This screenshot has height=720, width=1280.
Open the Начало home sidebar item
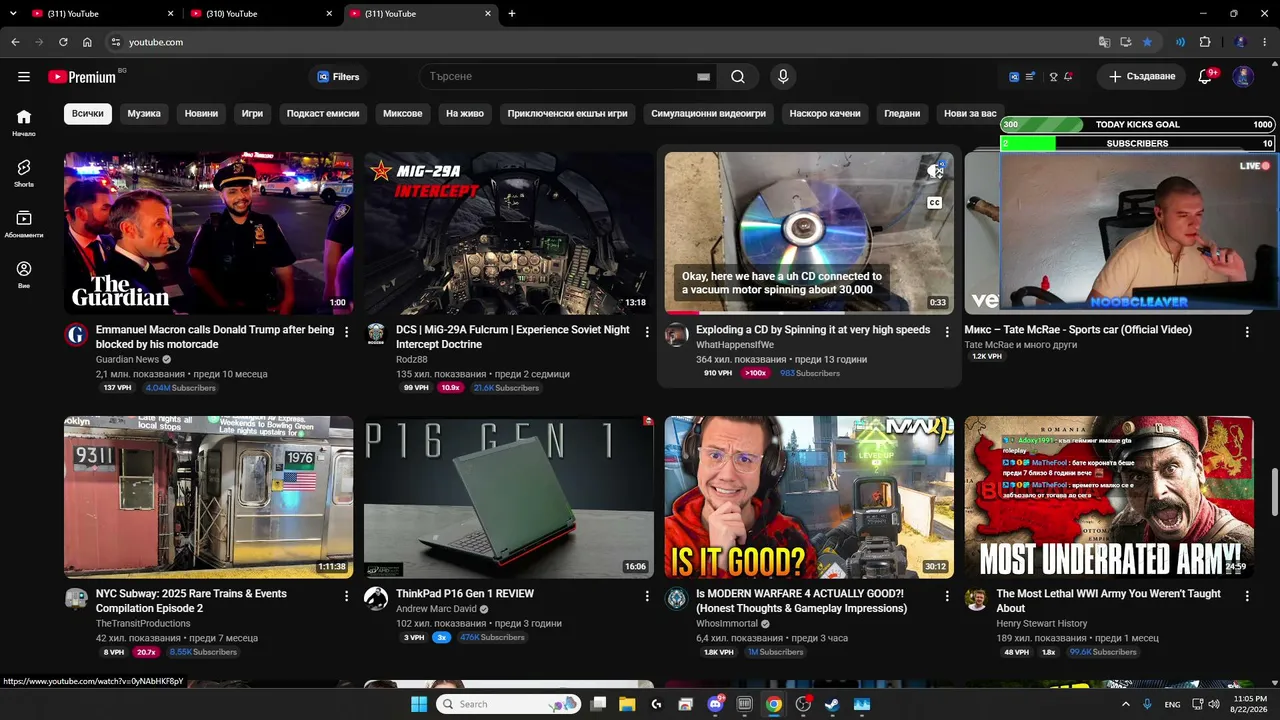[x=24, y=122]
